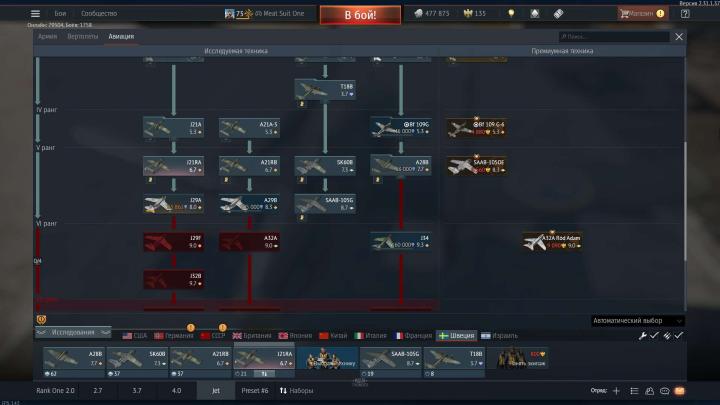Select the T18B aircraft in the tree
This screenshot has height=405, width=720.
[x=325, y=90]
